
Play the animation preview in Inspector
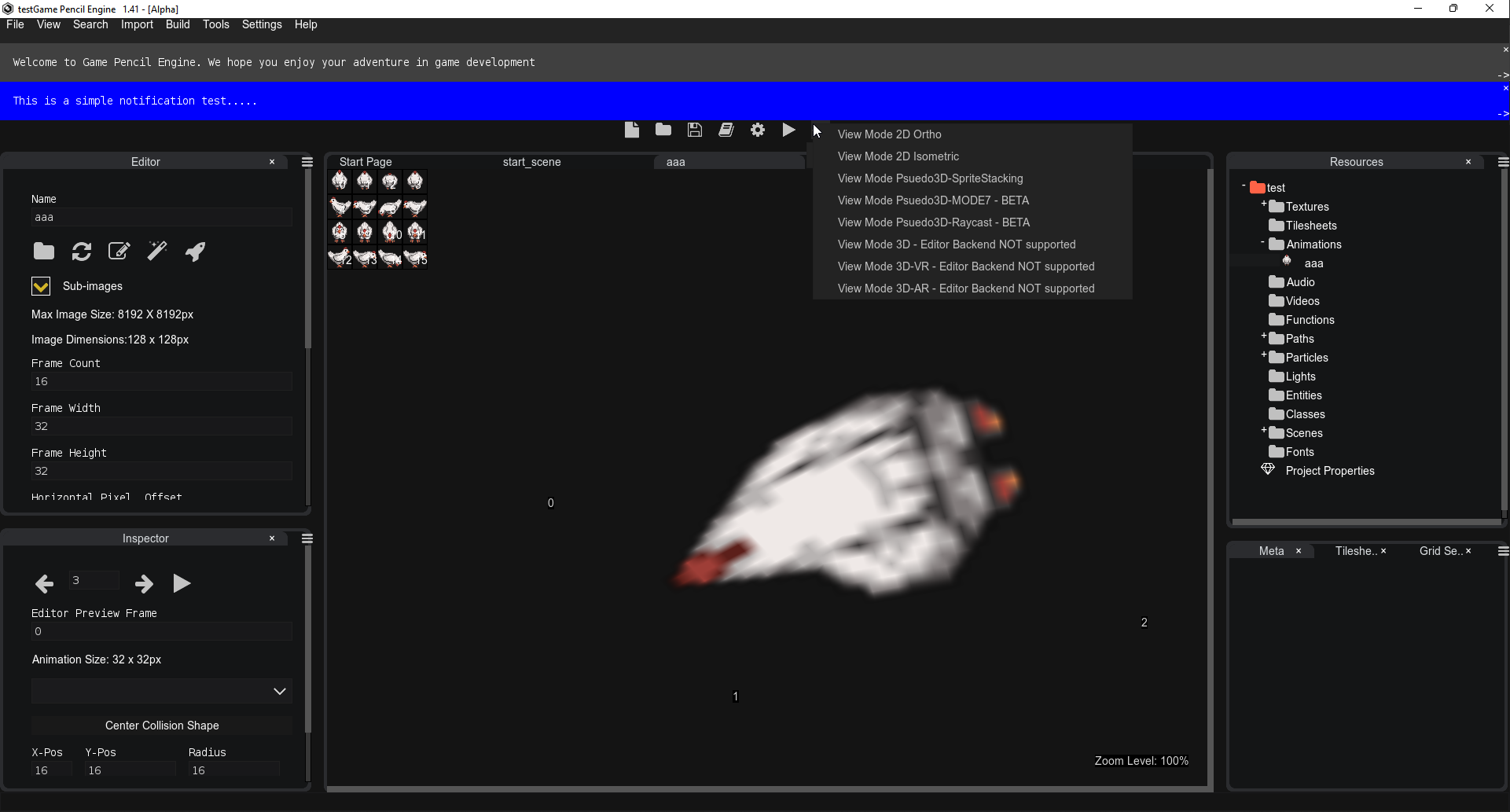tap(182, 583)
